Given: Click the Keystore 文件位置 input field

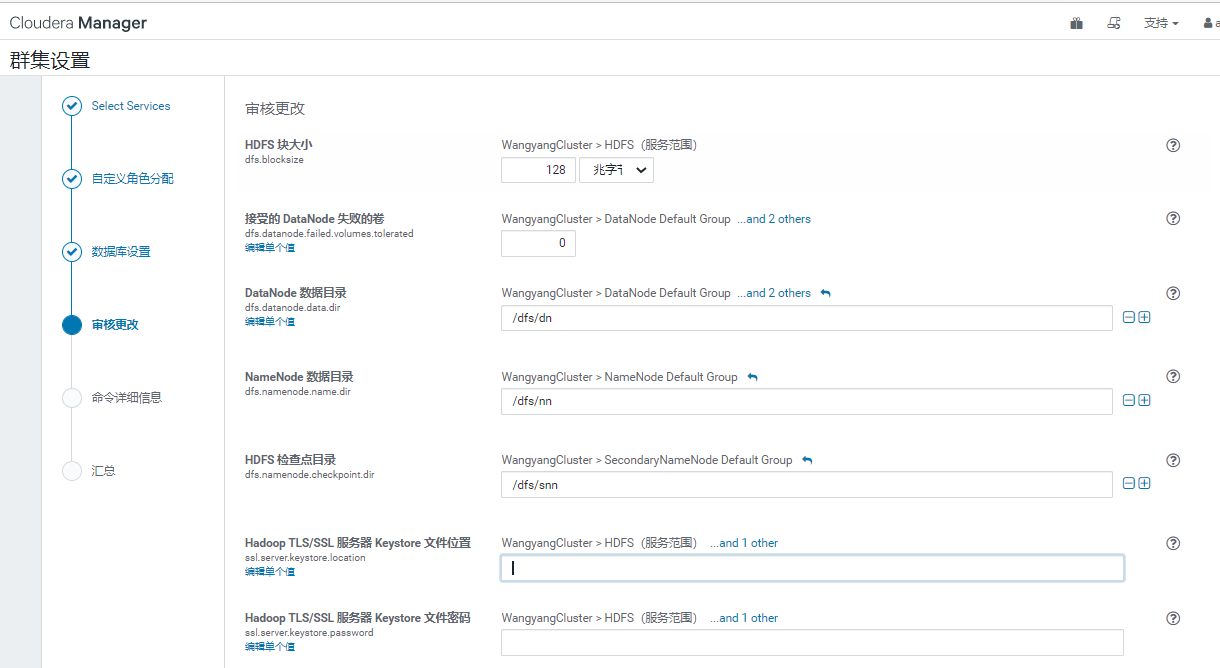Looking at the screenshot, I should point(812,568).
